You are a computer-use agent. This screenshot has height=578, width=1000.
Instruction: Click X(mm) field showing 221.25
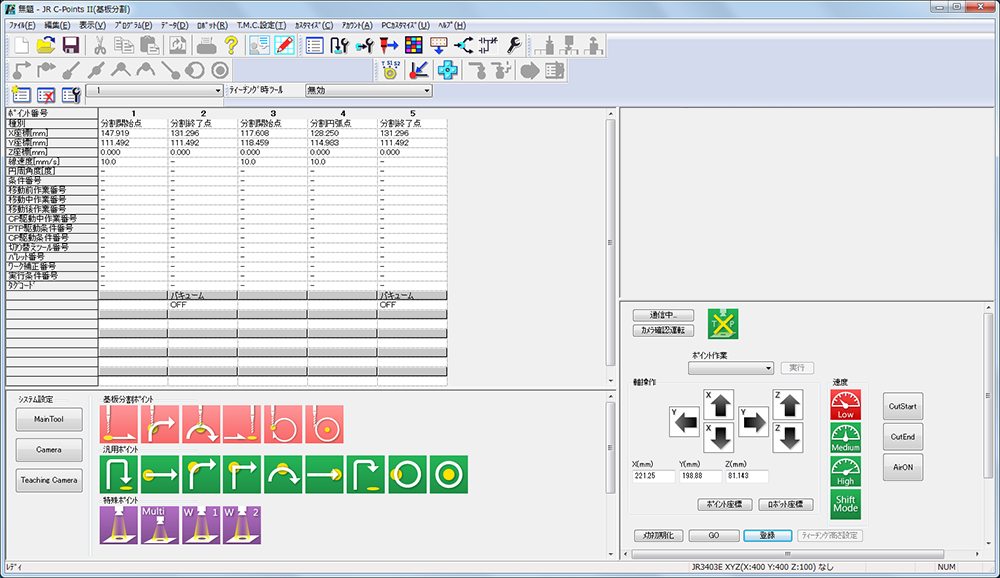653,476
